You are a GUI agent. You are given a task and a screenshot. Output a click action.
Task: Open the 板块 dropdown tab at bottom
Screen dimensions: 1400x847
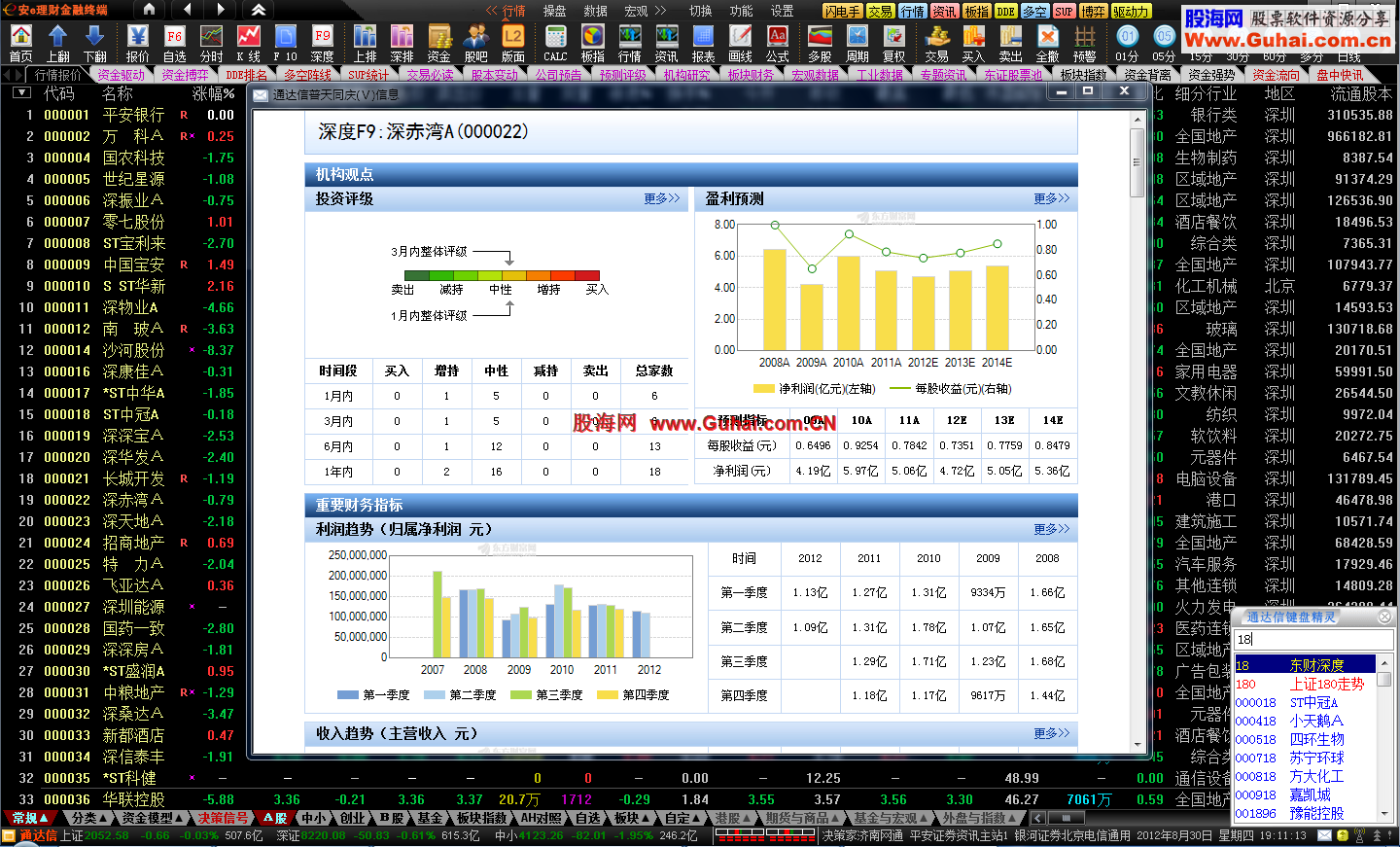tap(631, 818)
